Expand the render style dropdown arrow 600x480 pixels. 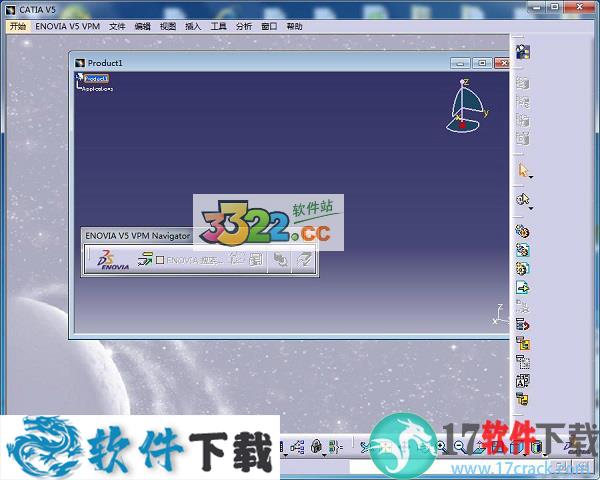tap(545, 455)
